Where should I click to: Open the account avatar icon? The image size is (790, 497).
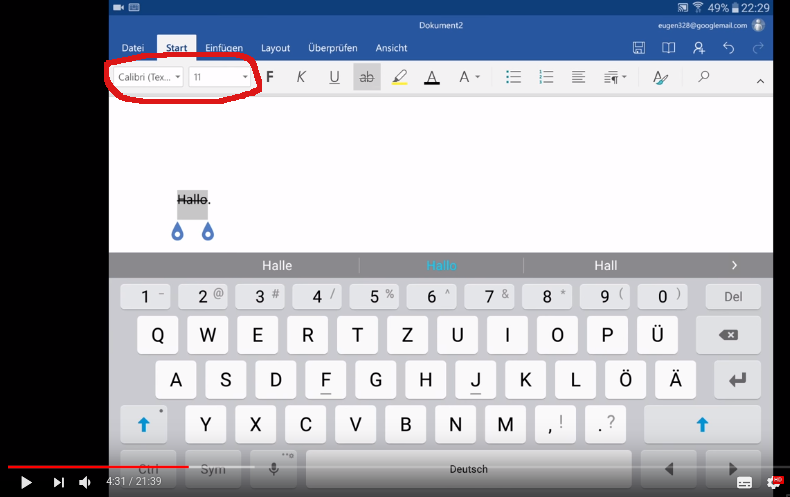758,25
